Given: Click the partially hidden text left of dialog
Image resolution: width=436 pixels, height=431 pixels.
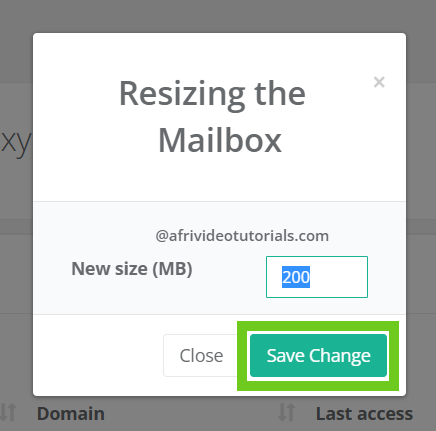Looking at the screenshot, I should coord(15,142).
